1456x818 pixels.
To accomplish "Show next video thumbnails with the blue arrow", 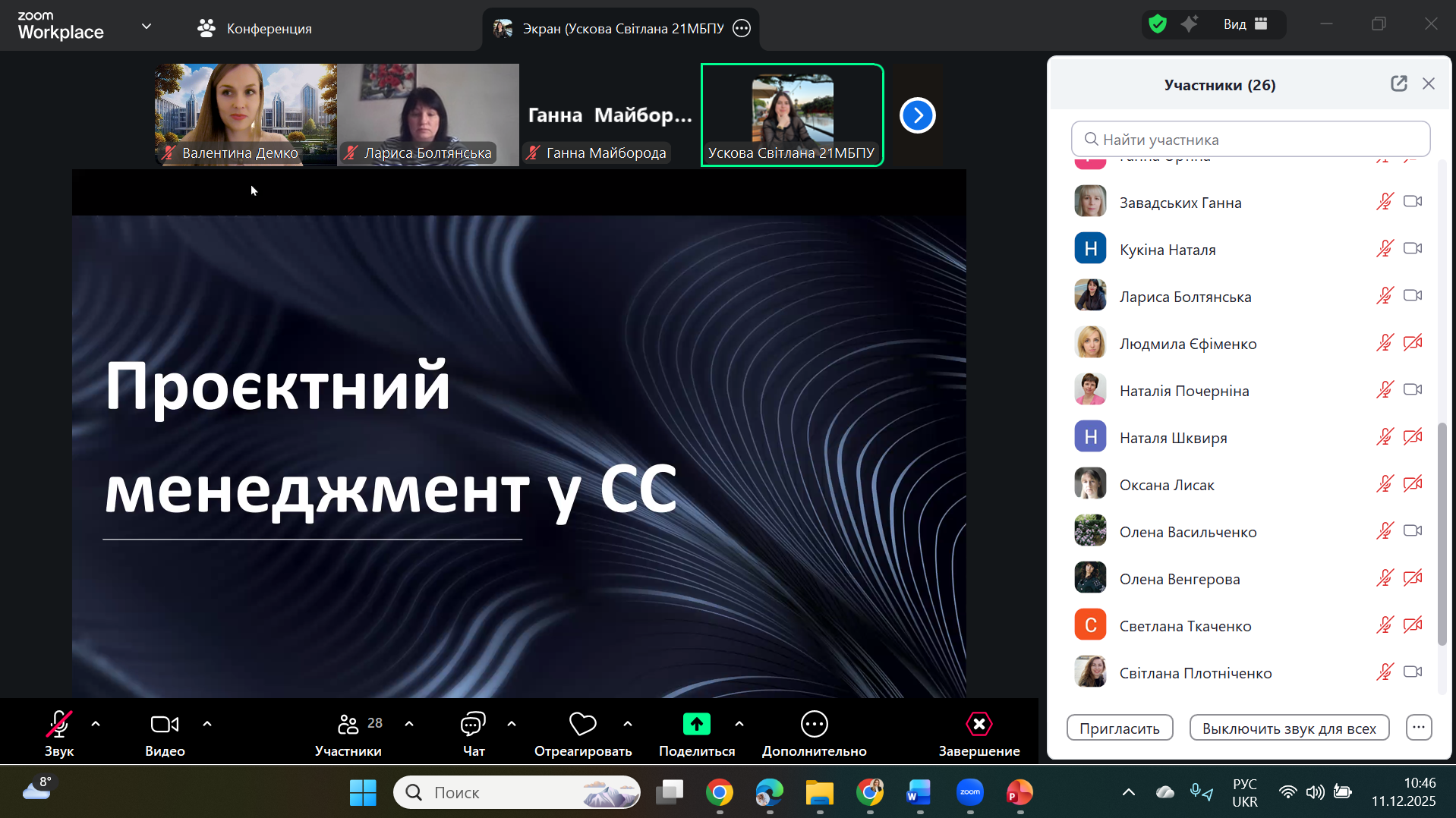I will (x=918, y=115).
